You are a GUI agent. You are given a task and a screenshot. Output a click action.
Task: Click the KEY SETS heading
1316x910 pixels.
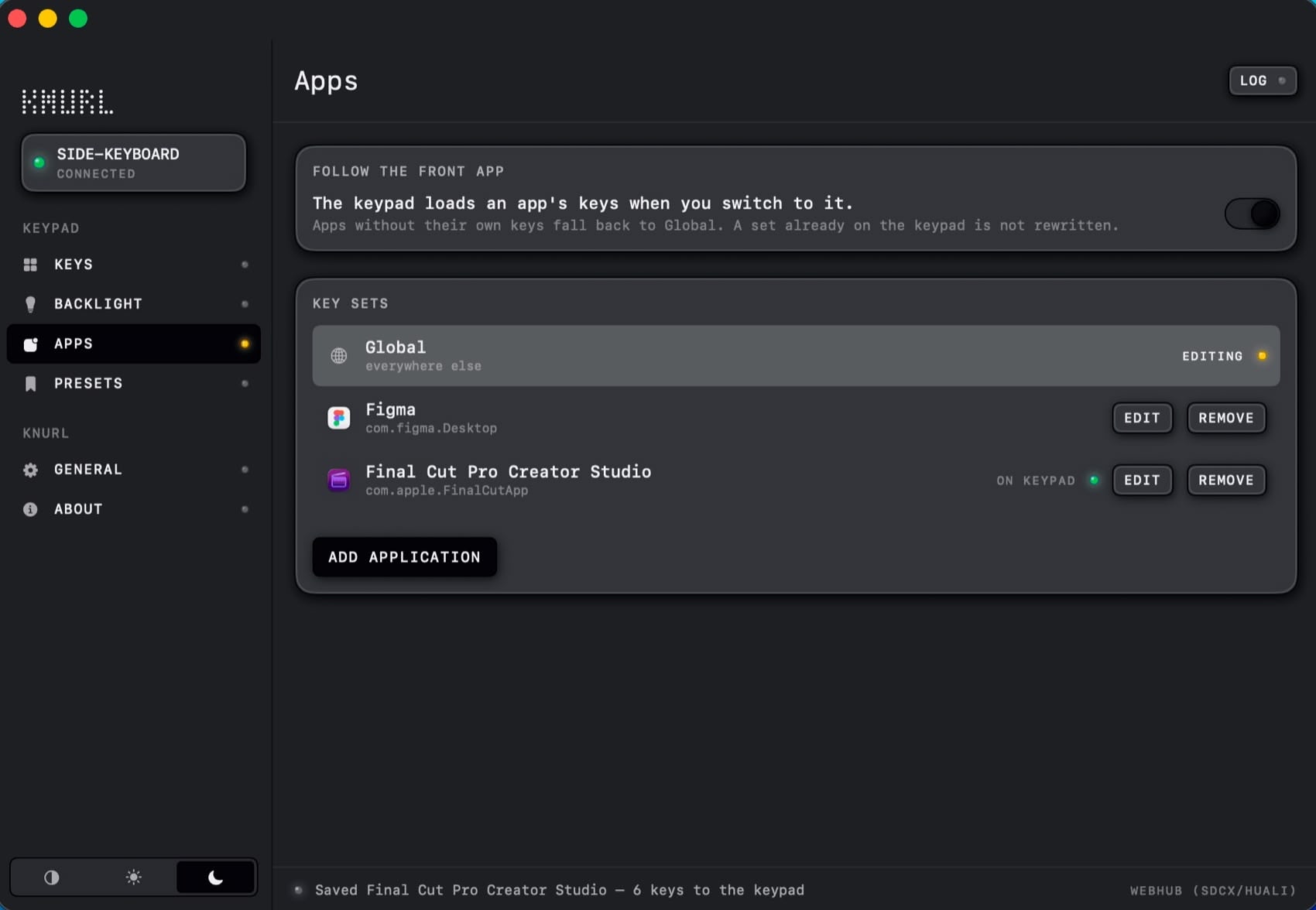pos(351,303)
